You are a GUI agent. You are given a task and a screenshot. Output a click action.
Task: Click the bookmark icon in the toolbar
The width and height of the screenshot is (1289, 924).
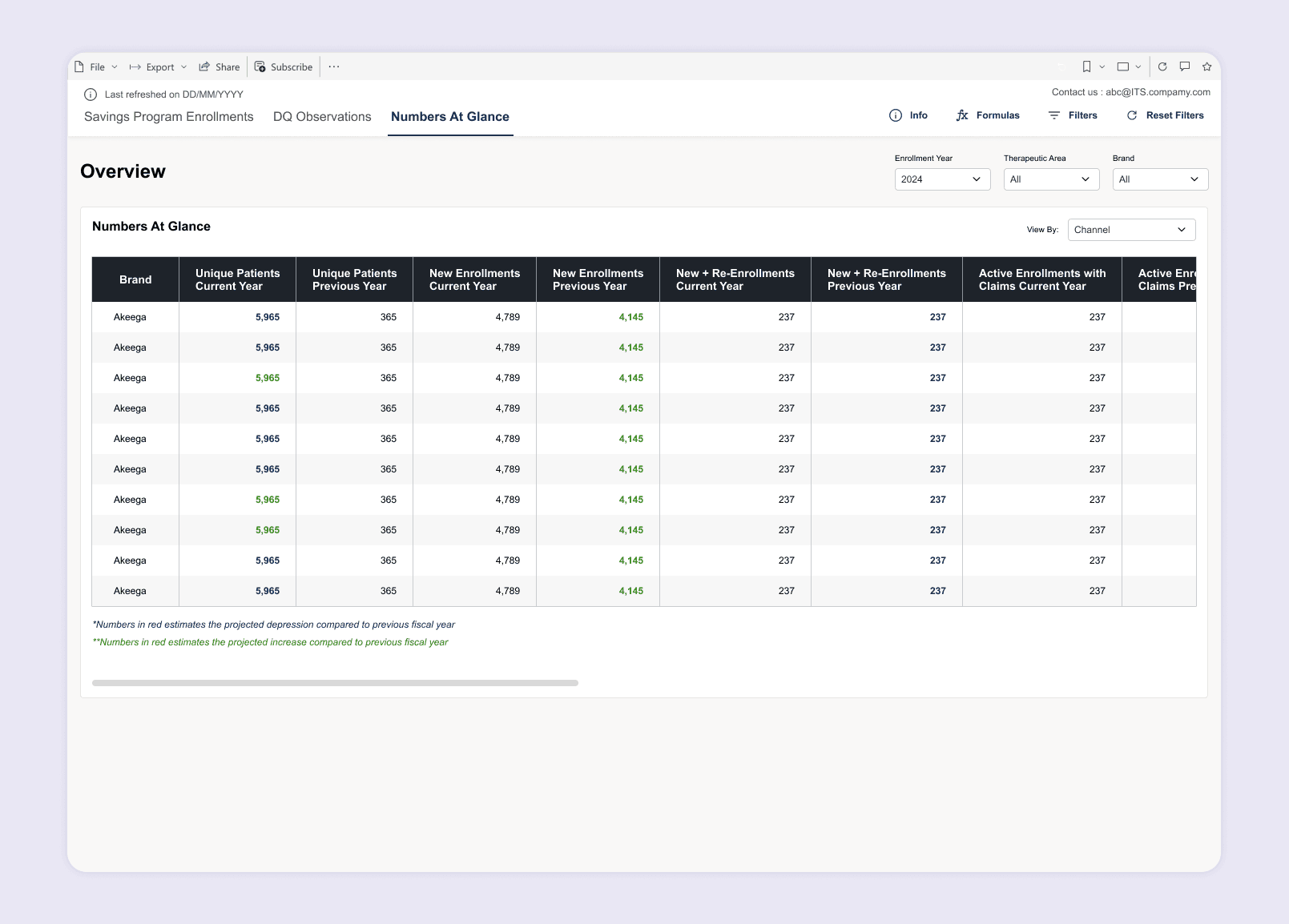[1086, 66]
